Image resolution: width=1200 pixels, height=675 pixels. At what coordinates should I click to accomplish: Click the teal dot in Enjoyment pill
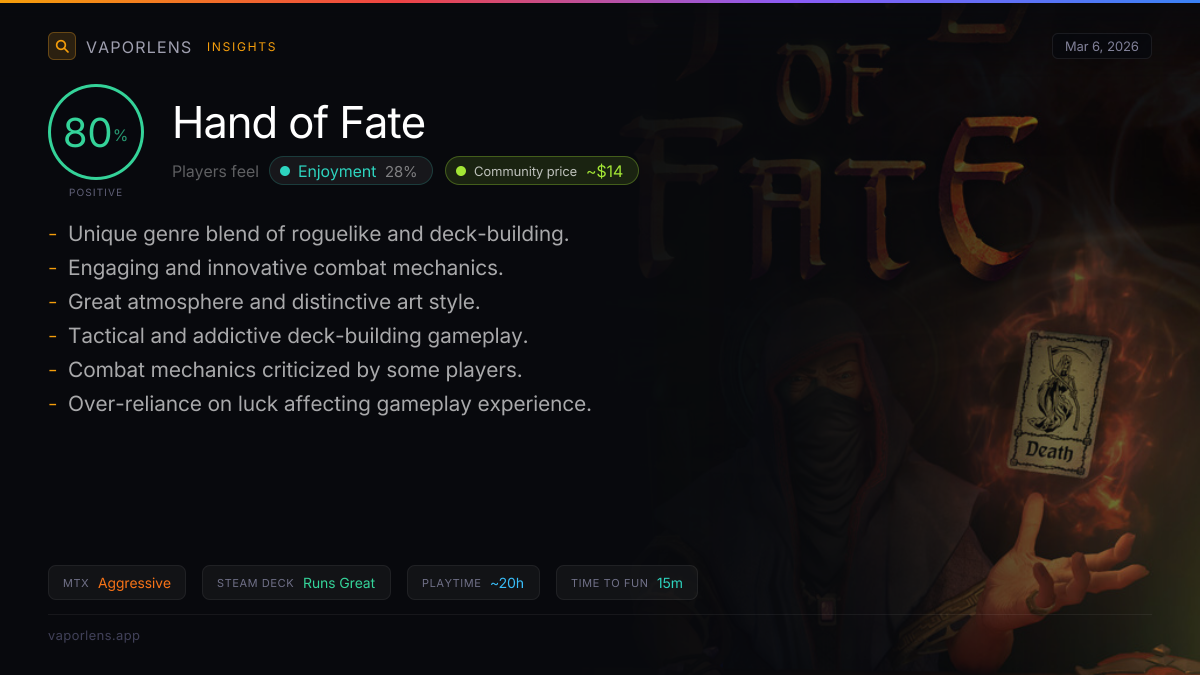point(285,171)
